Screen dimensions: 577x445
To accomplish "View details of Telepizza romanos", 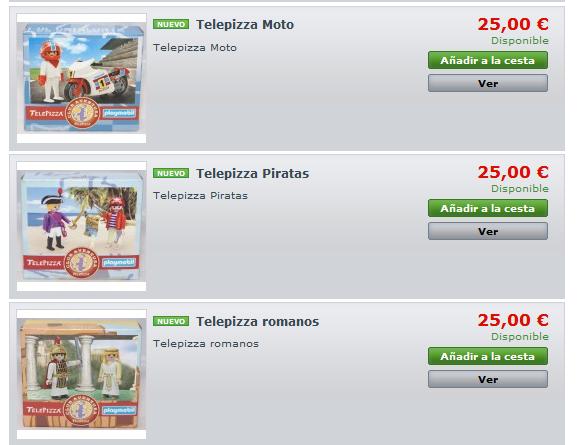I will pyautogui.click(x=488, y=379).
